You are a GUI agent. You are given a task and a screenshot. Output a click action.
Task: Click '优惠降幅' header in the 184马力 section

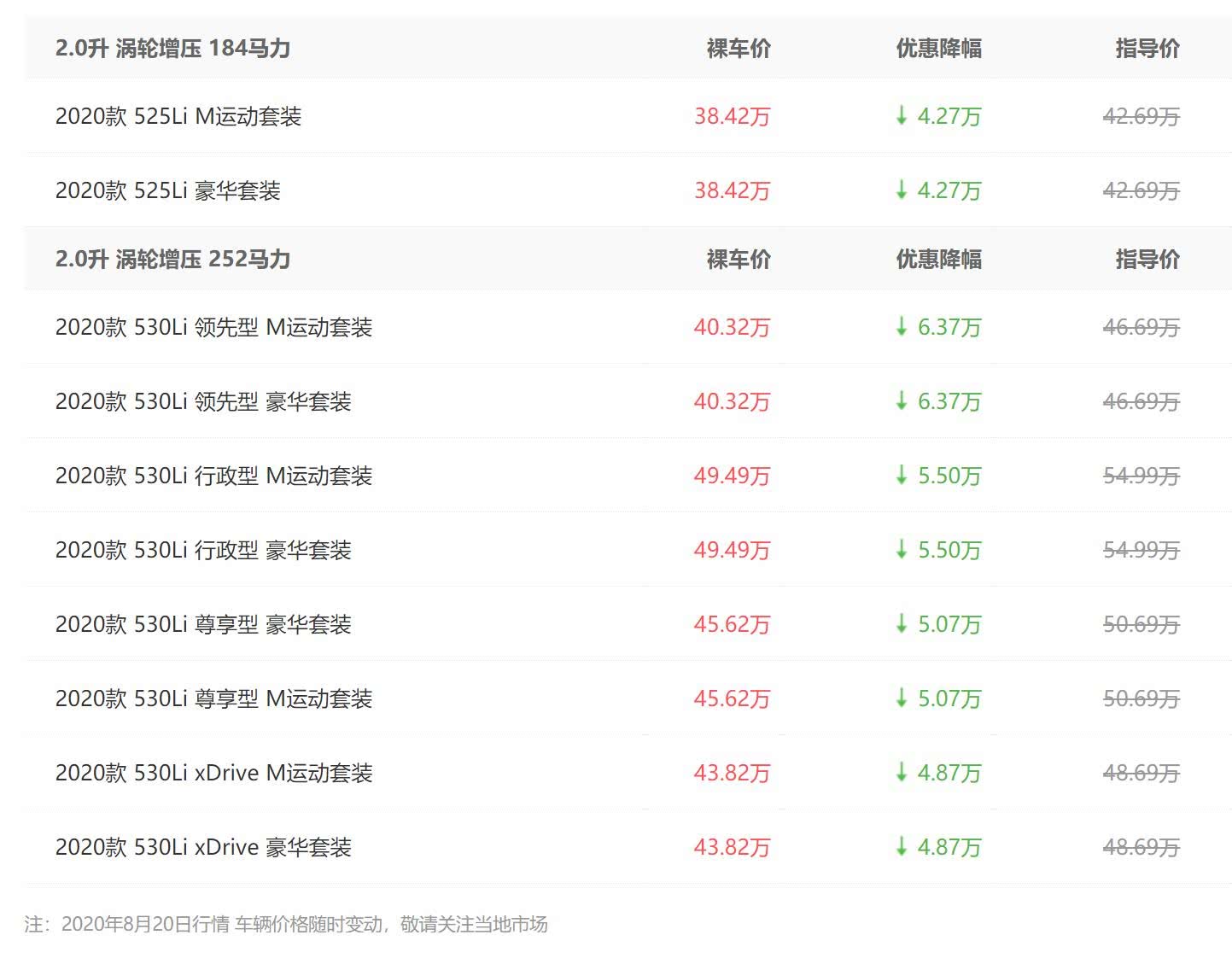(938, 48)
